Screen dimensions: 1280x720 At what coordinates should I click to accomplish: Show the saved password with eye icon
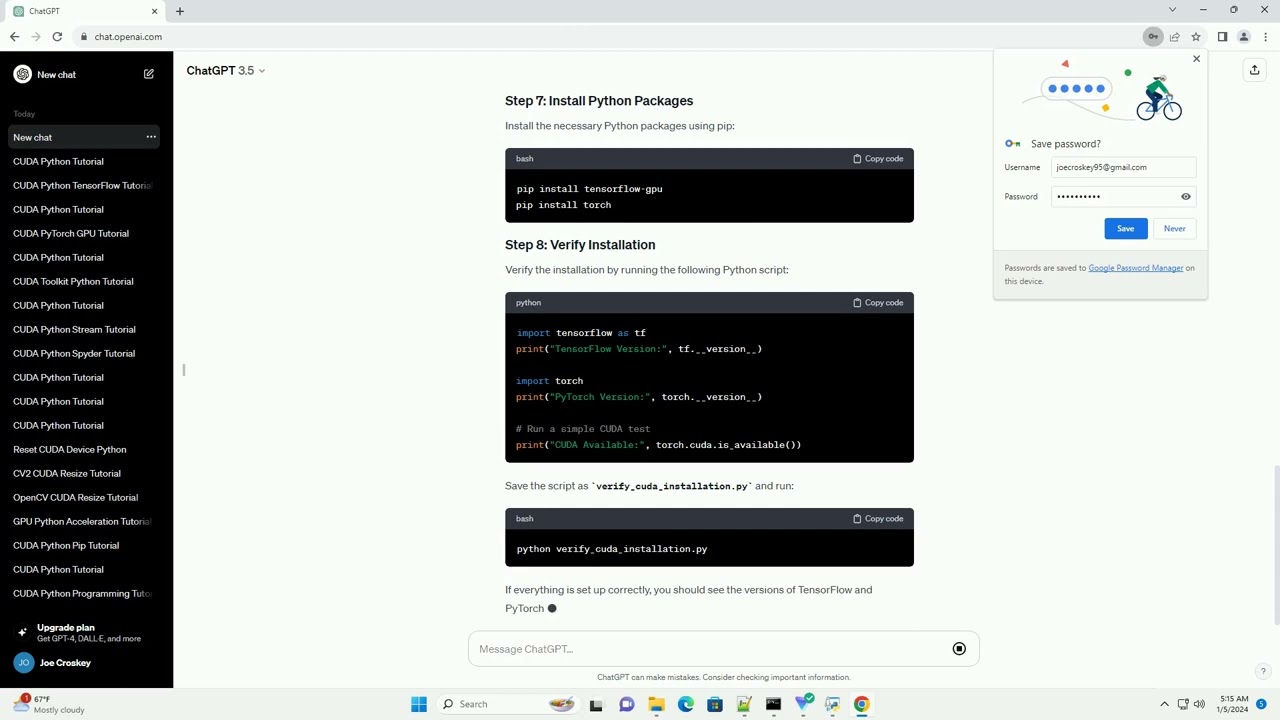1186,197
